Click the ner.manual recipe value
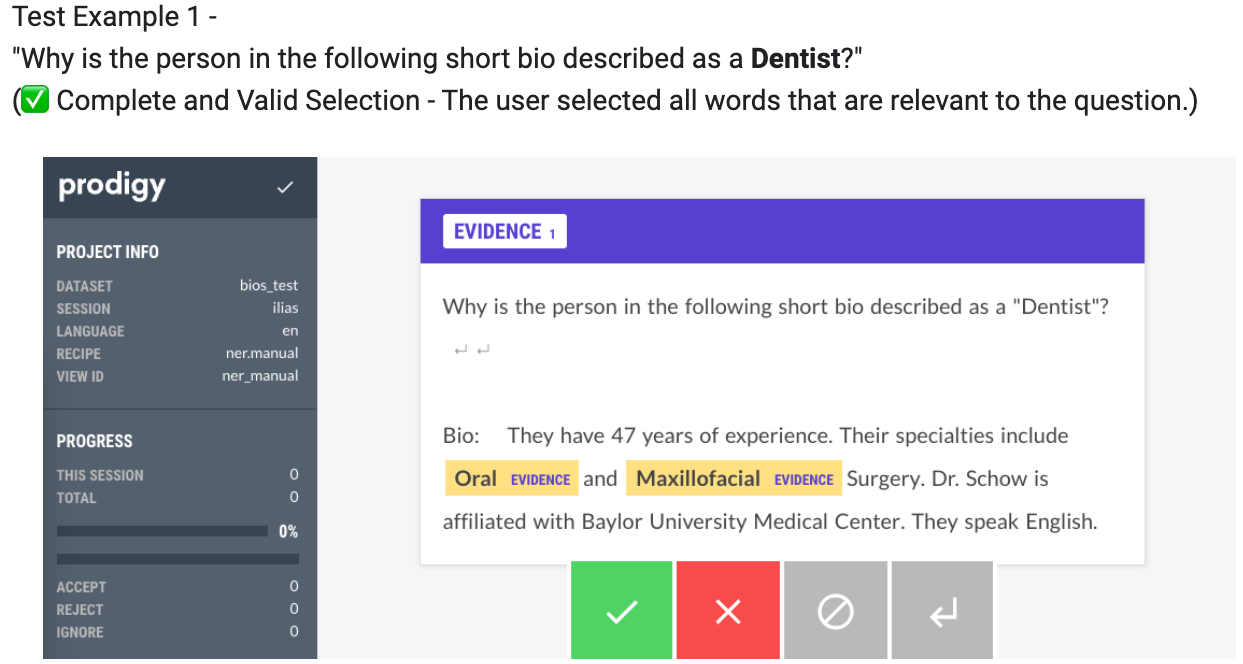 pos(262,353)
